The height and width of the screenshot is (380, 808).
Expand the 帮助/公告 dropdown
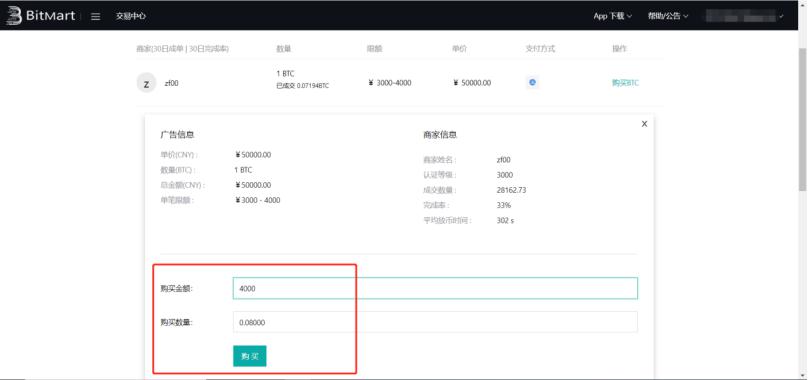668,16
